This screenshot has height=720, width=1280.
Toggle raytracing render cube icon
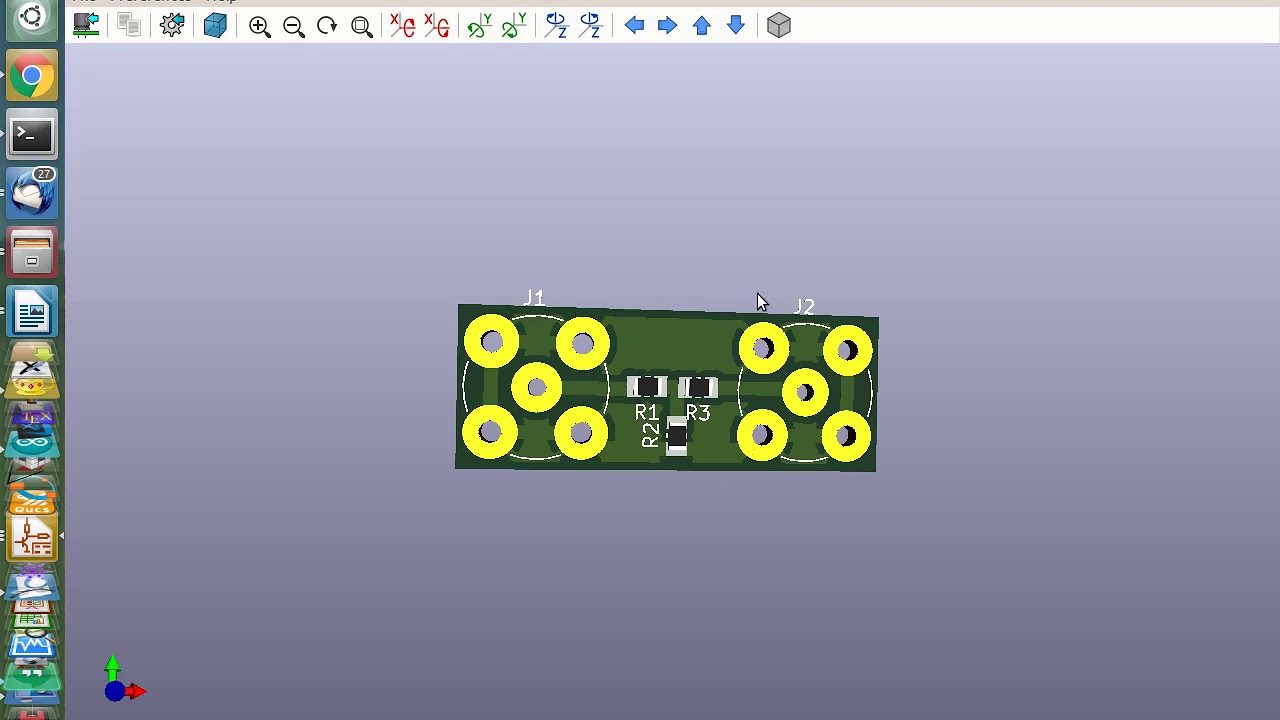(x=215, y=25)
